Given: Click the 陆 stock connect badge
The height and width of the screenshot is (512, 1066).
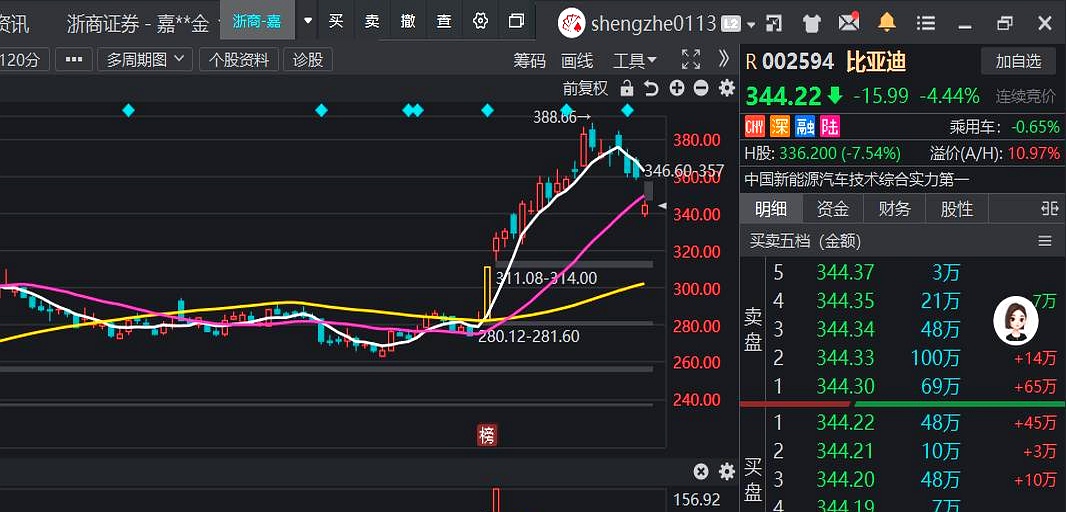Looking at the screenshot, I should [x=830, y=126].
